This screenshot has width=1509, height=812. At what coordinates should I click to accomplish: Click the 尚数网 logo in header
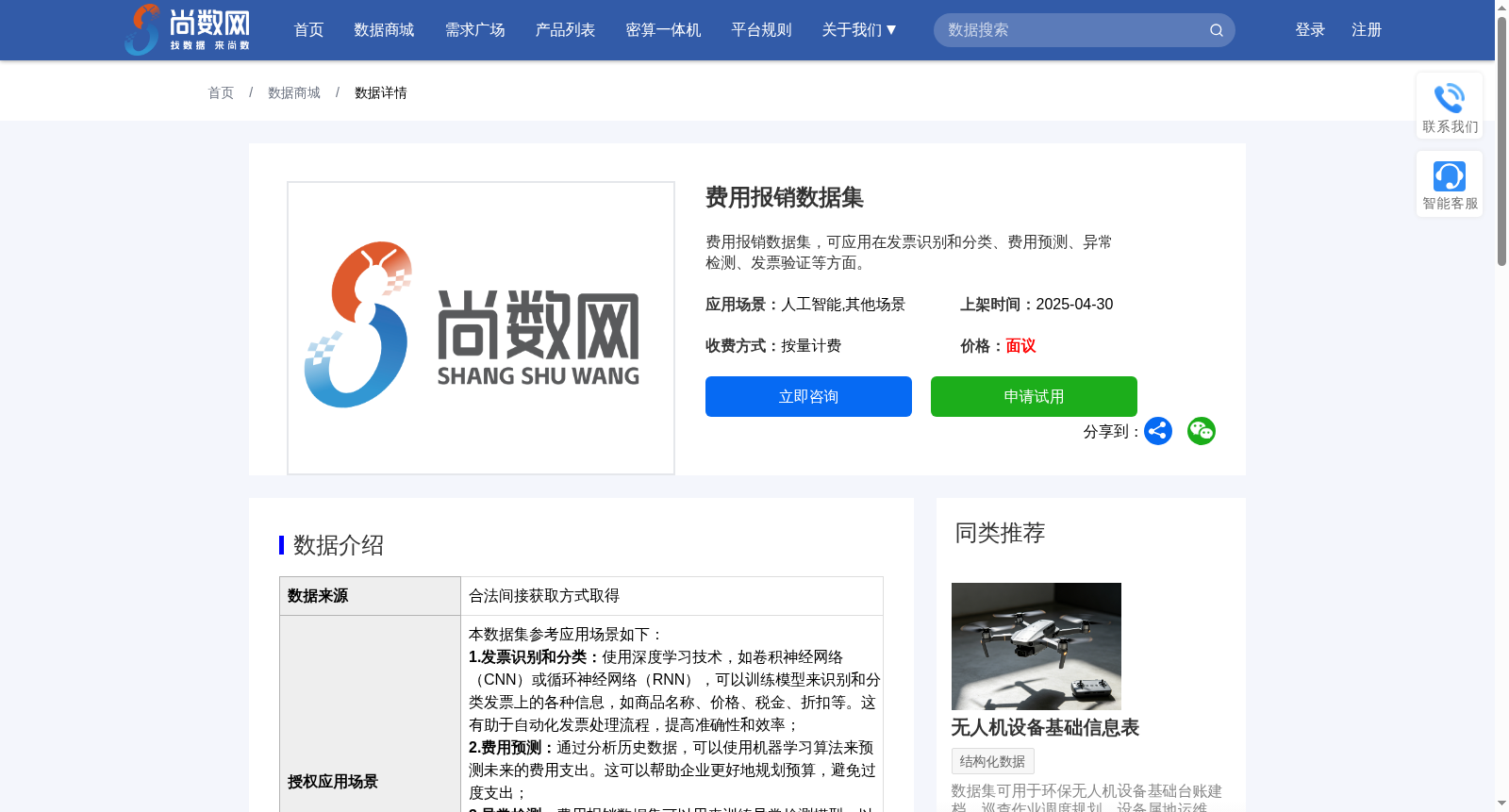187,29
